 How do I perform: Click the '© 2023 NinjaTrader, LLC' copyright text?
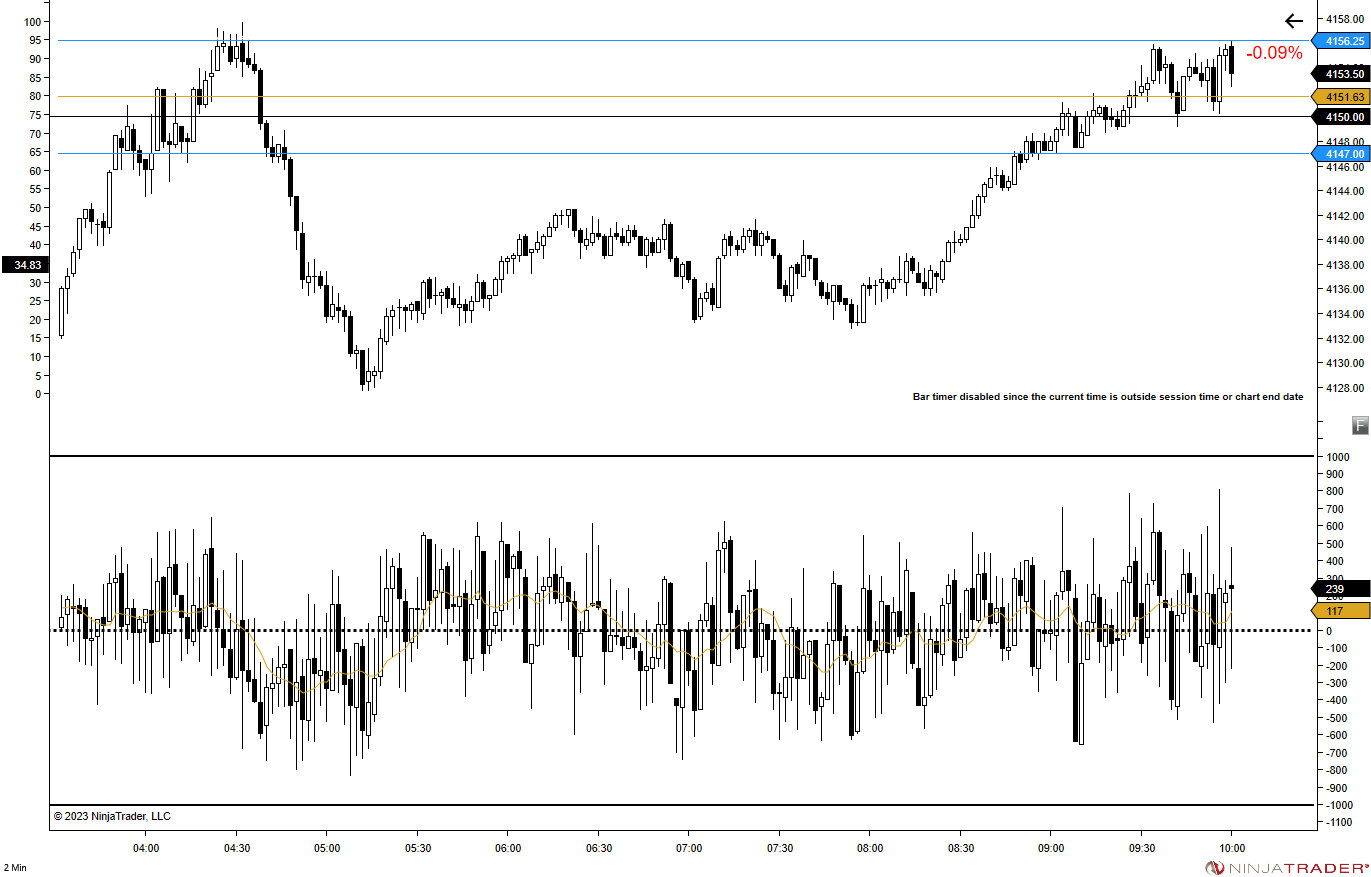point(112,816)
